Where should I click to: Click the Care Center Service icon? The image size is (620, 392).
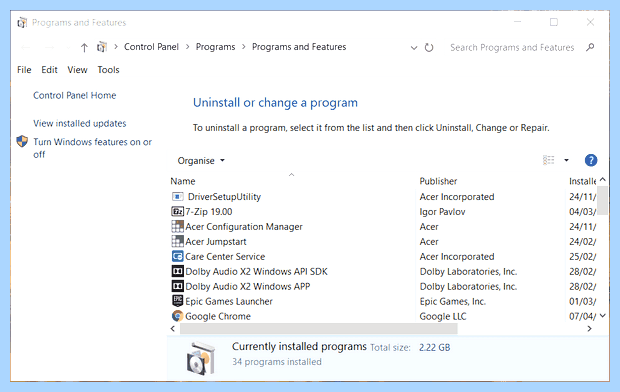(x=178, y=256)
